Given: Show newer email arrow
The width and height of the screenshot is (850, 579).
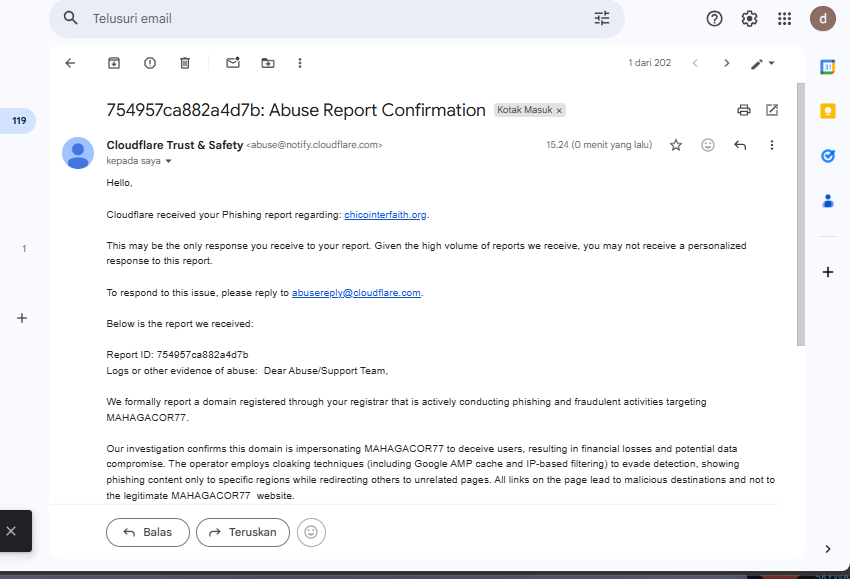Looking at the screenshot, I should (x=695, y=63).
